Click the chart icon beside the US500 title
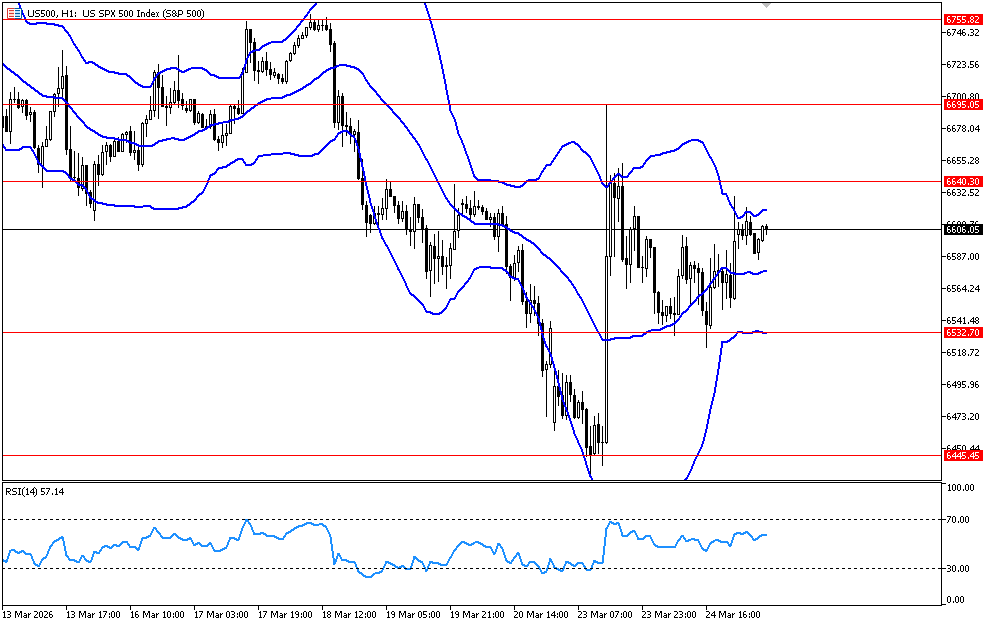 pyautogui.click(x=13, y=13)
